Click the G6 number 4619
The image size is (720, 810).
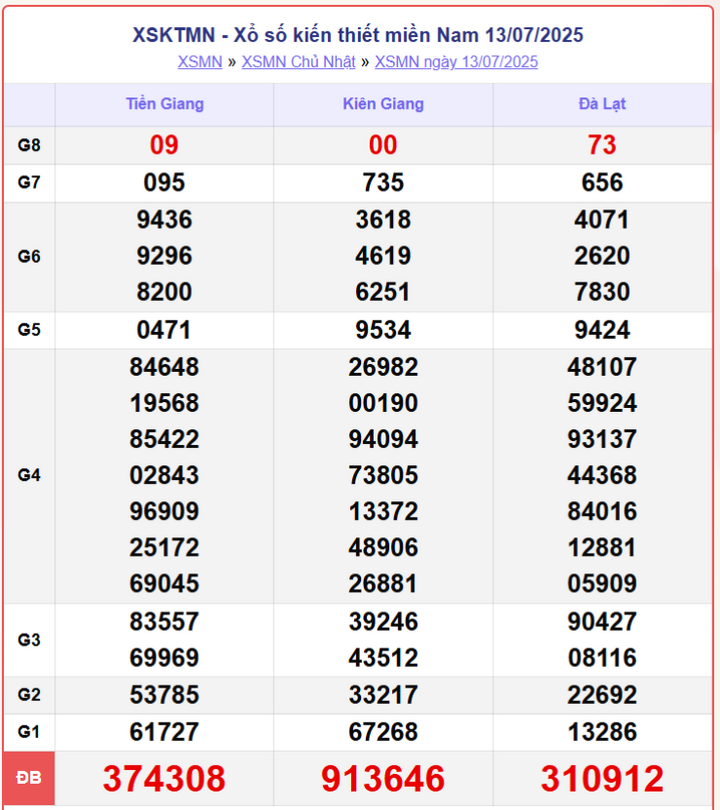(383, 256)
